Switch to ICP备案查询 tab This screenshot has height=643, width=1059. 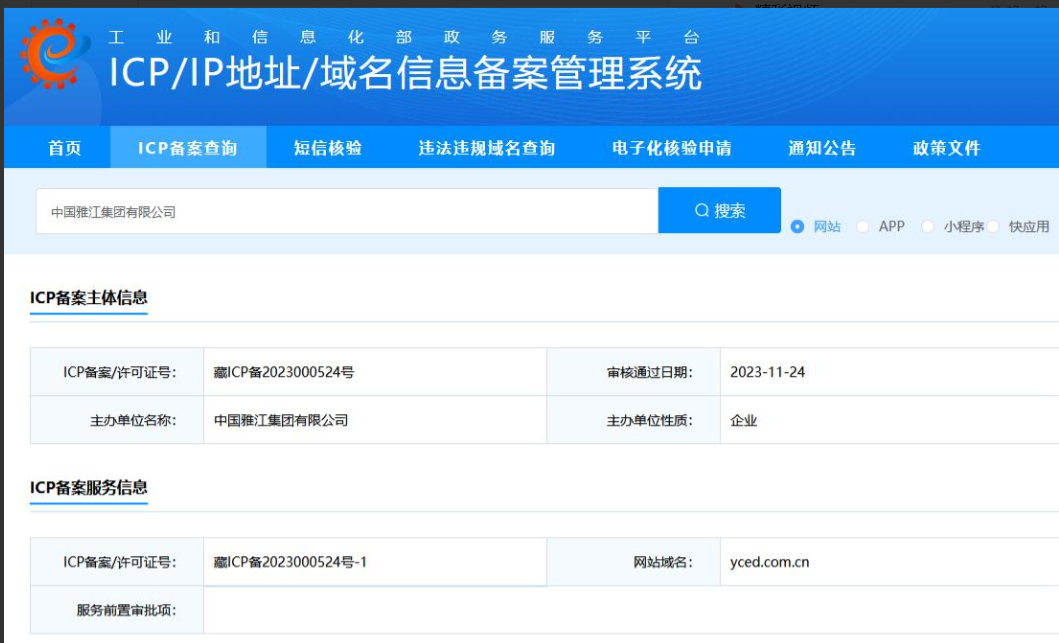[188, 148]
